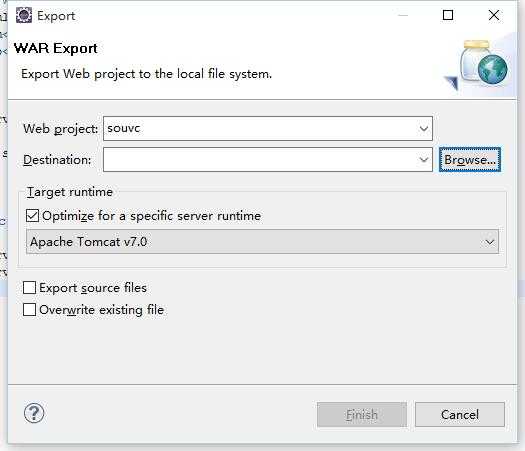This screenshot has height=451, width=525.
Task: Click the Cancel button
Action: (460, 415)
